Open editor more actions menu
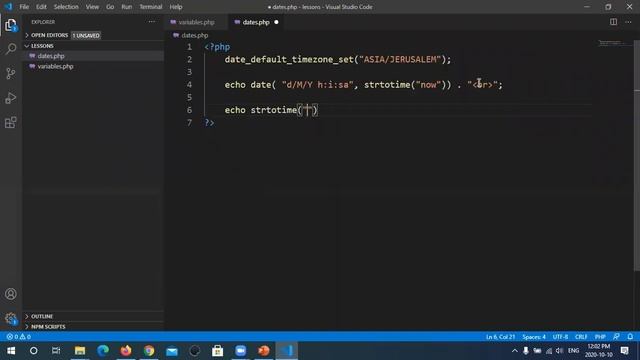Image resolution: width=640 pixels, height=360 pixels. click(x=628, y=22)
